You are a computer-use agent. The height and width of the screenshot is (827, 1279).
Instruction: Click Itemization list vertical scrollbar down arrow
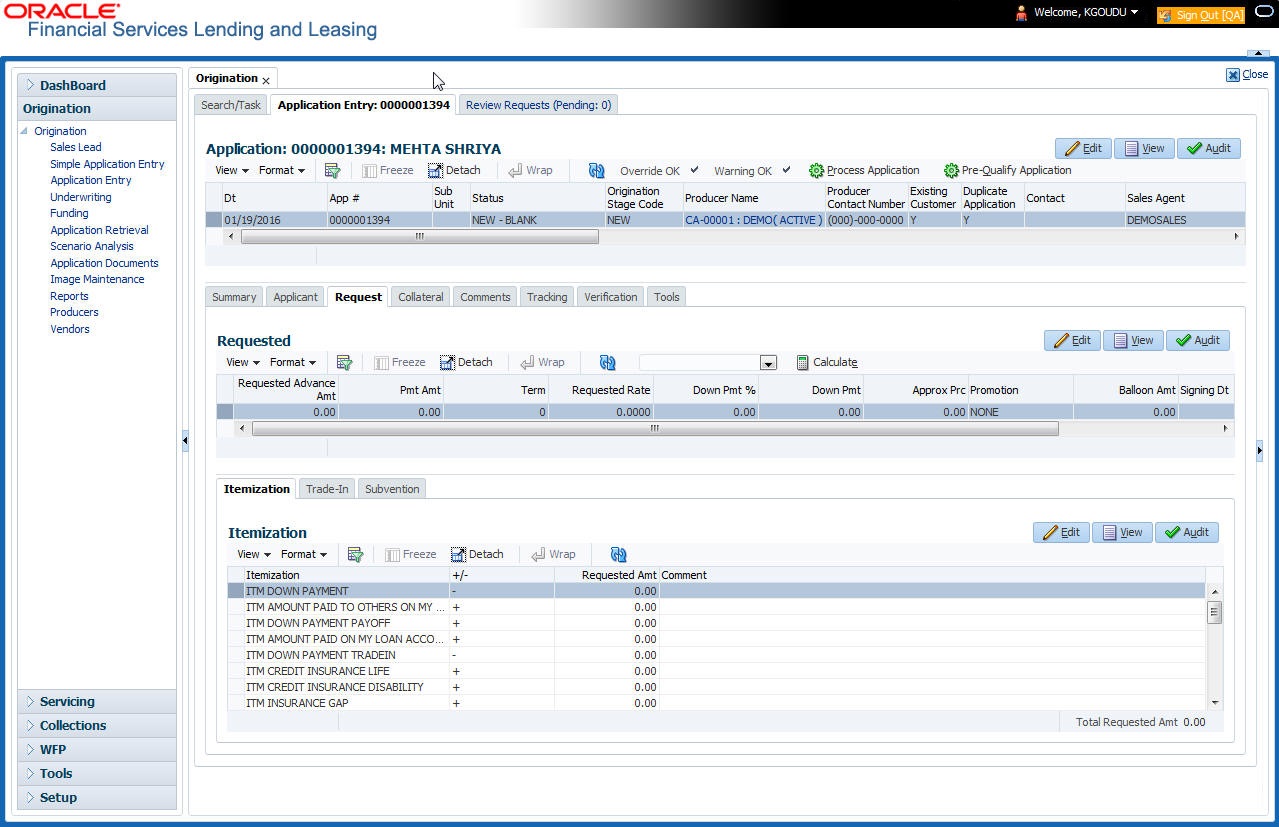coord(1215,703)
